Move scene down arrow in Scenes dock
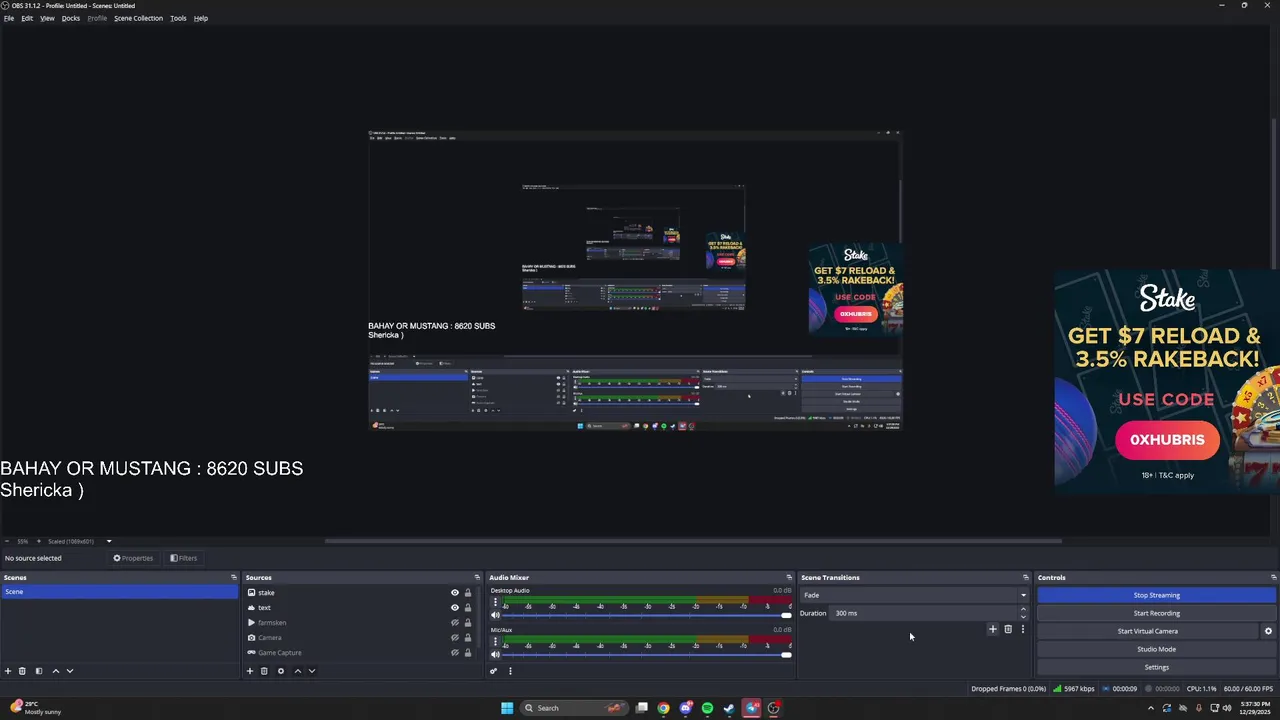Image resolution: width=1280 pixels, height=720 pixels. 70,671
